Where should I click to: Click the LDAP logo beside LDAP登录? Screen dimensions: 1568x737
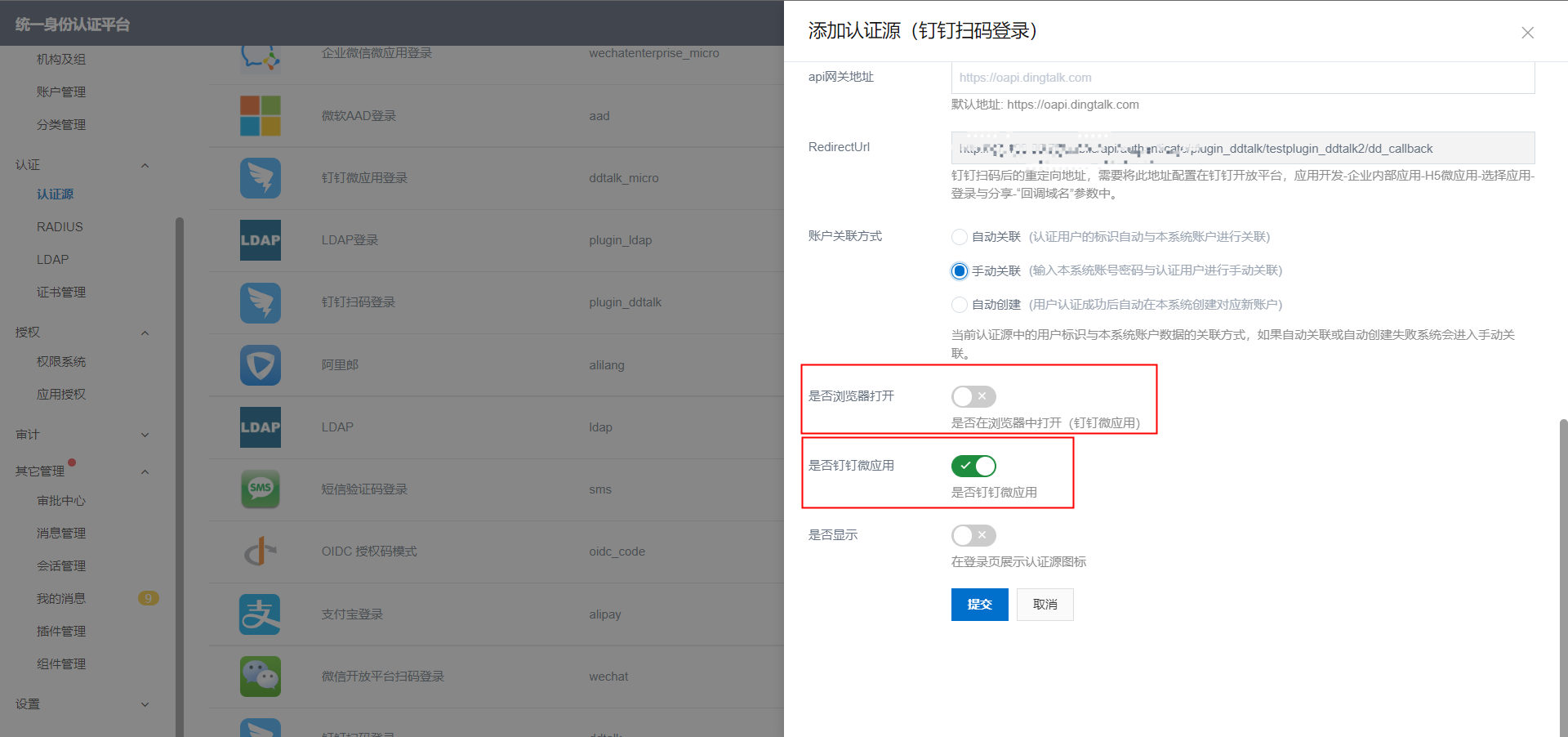pos(261,240)
